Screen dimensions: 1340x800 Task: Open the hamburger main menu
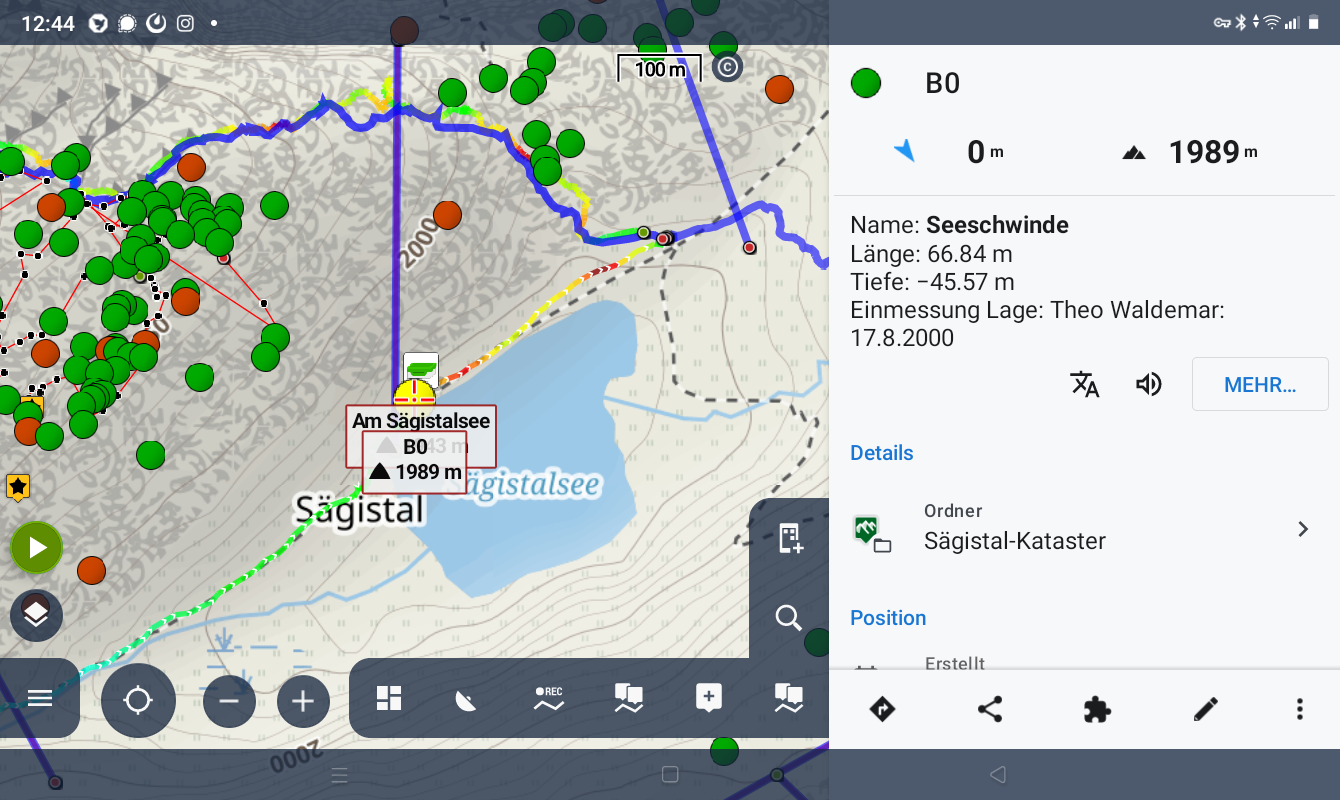(x=40, y=698)
